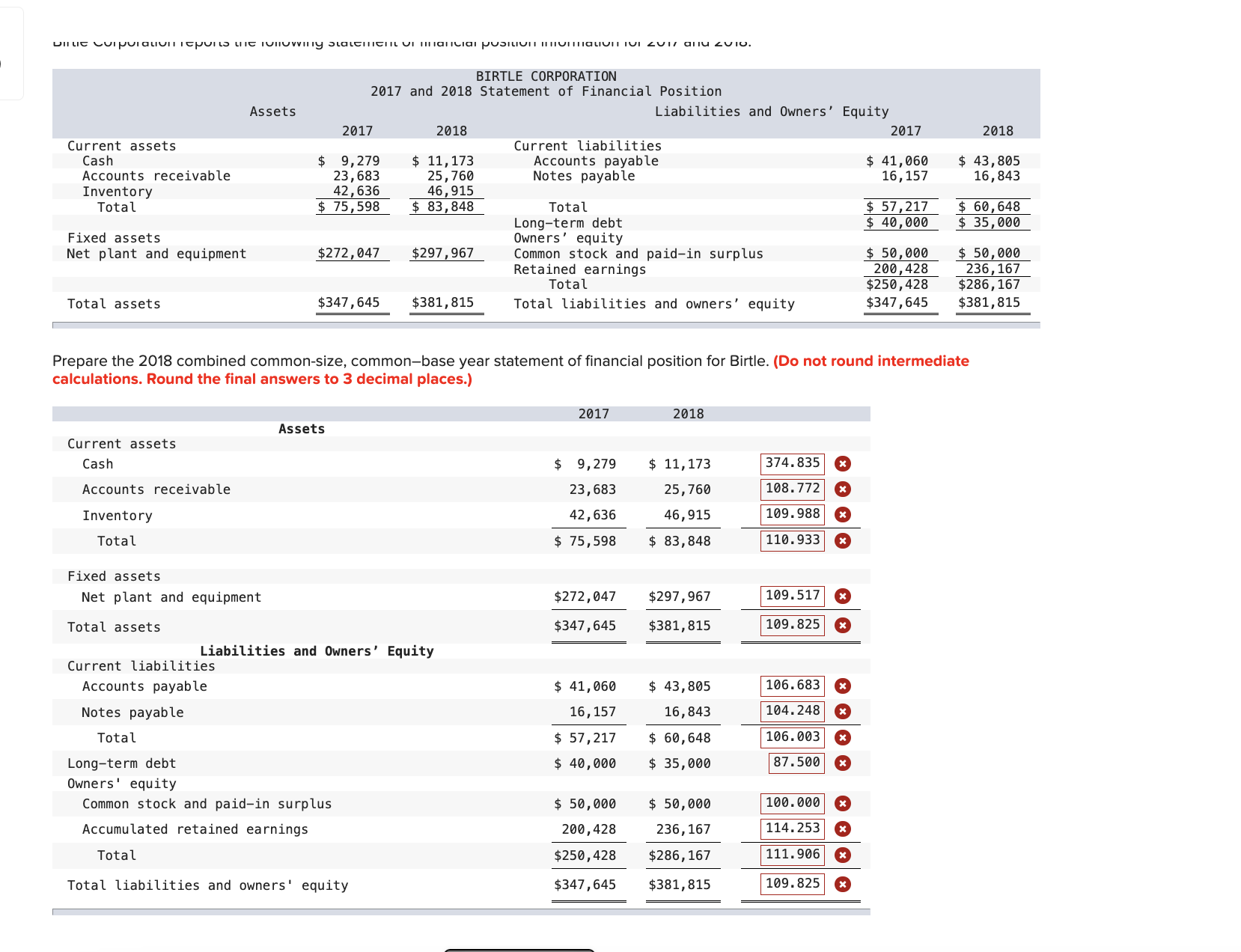Click the red X icon beside Accounts payable 106.683

point(843,686)
